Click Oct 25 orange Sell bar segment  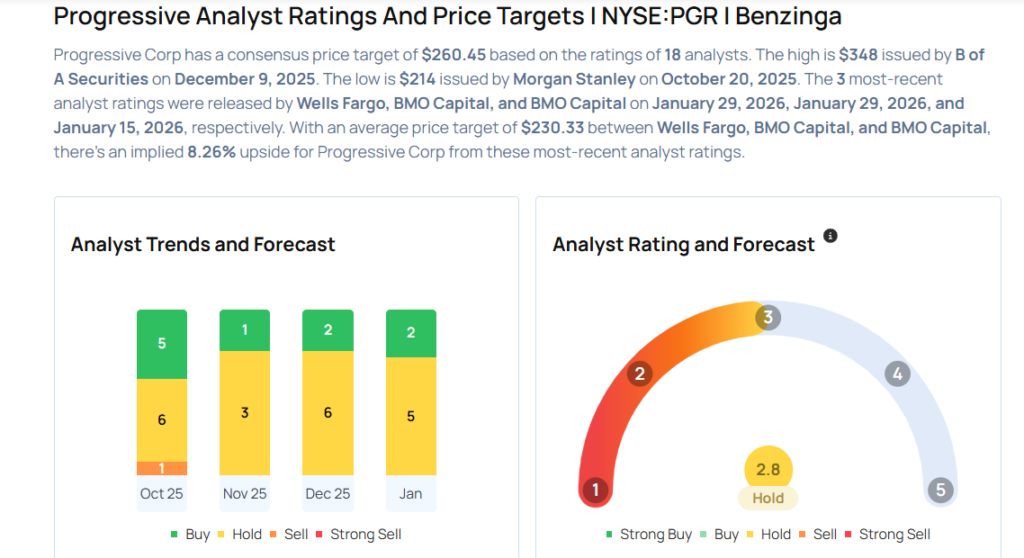(x=162, y=468)
